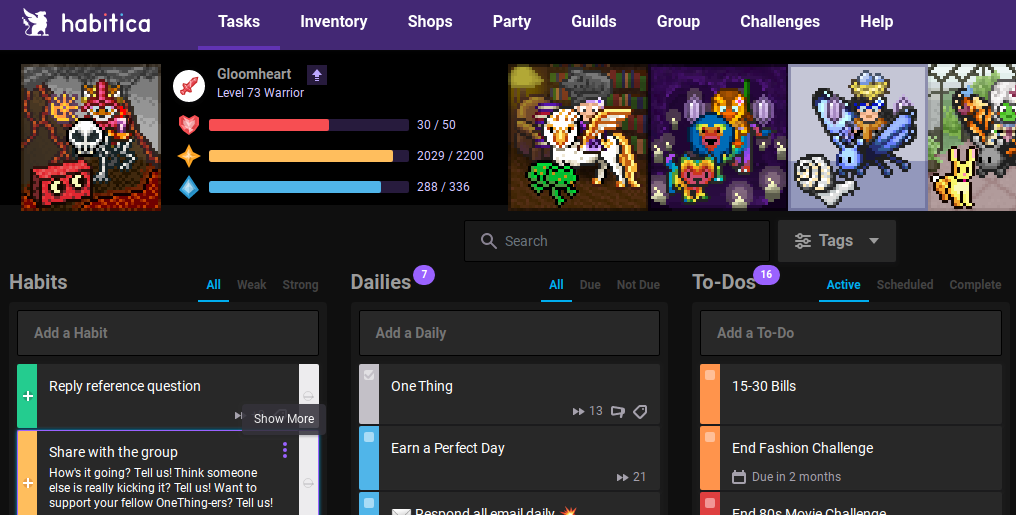Check off Earn a Perfect Day

[x=369, y=437]
